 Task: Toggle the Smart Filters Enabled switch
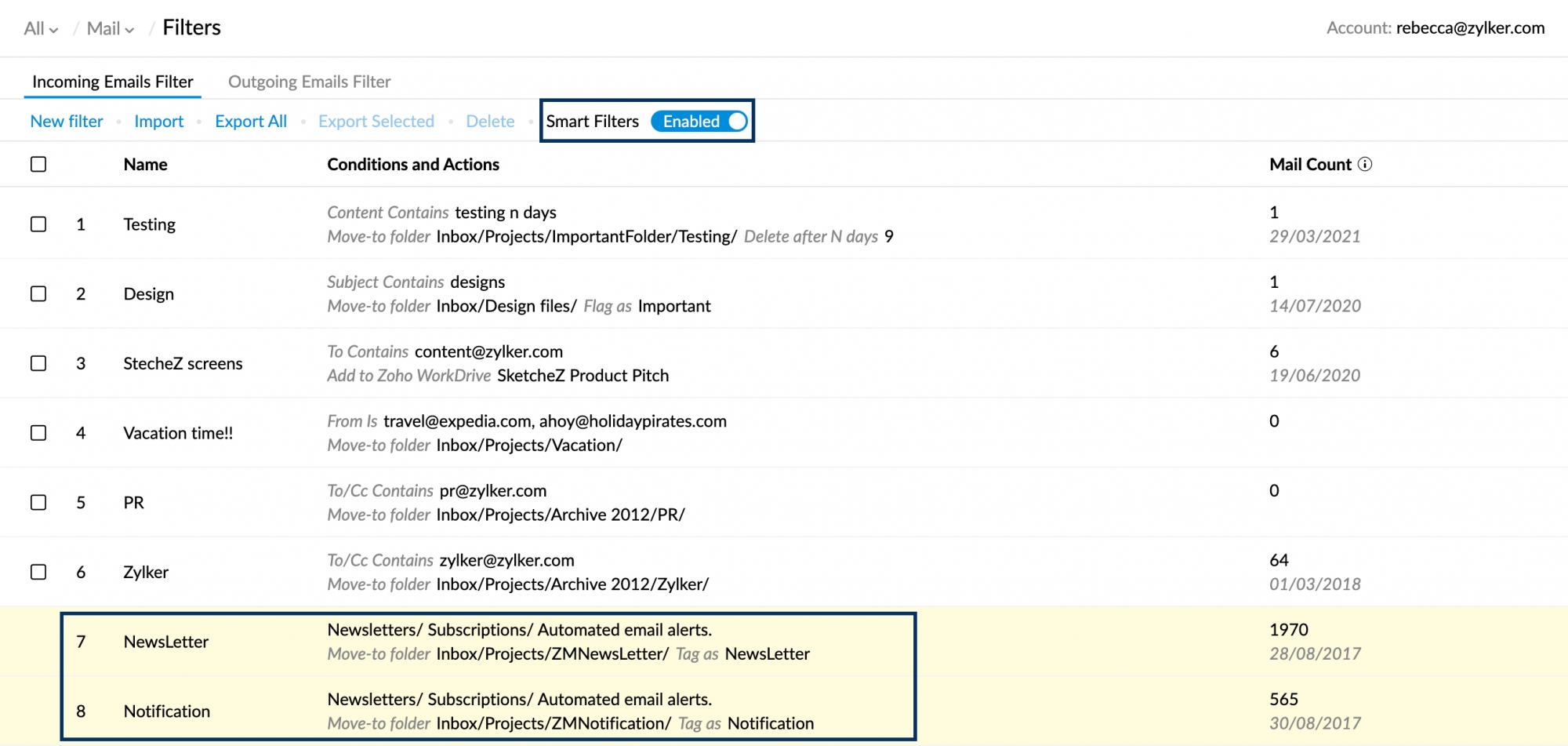click(x=699, y=122)
